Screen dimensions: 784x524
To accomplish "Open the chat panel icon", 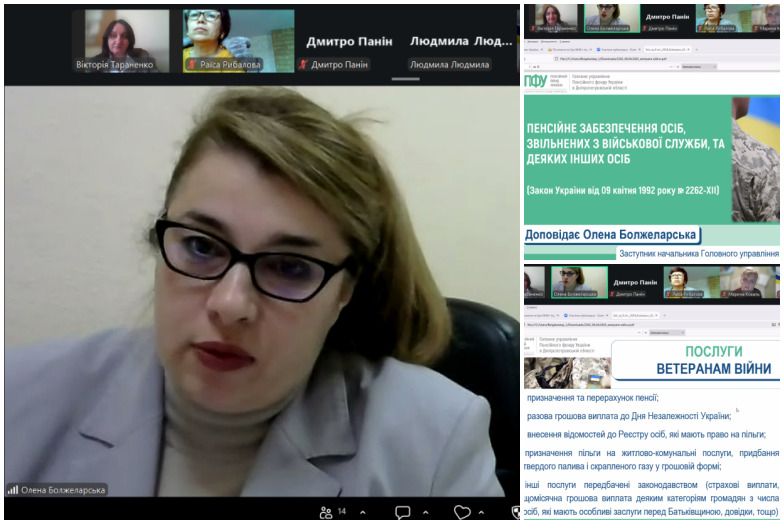I will click(x=402, y=512).
